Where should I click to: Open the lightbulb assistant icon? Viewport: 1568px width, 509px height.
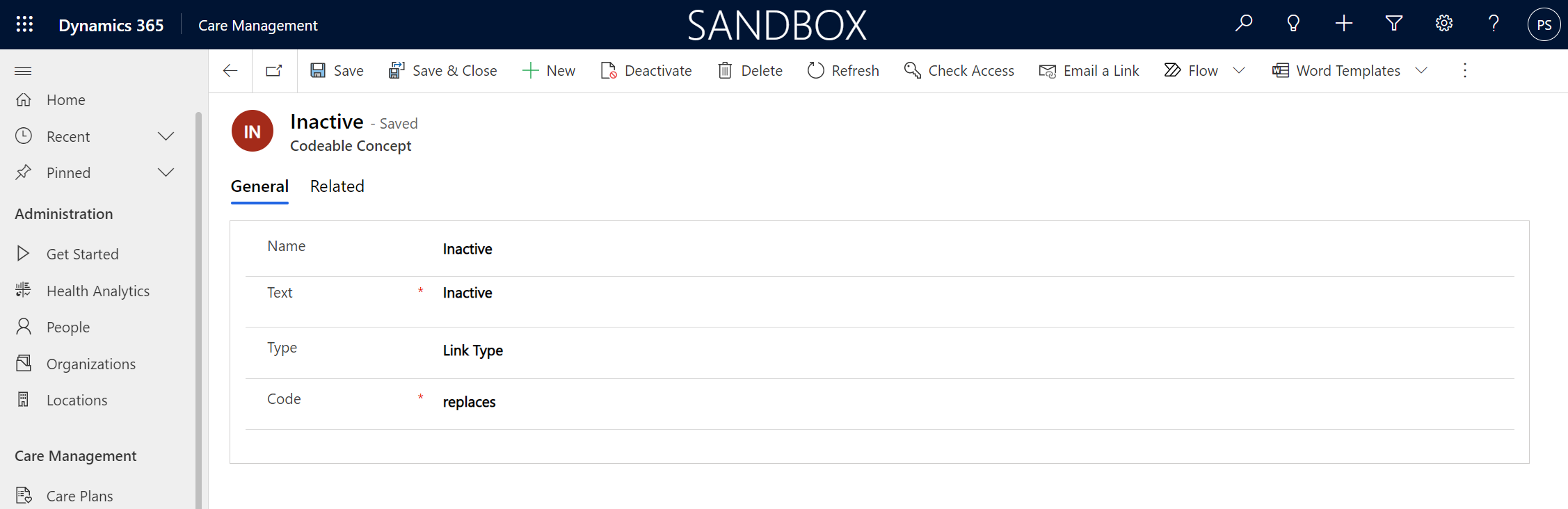click(1293, 24)
